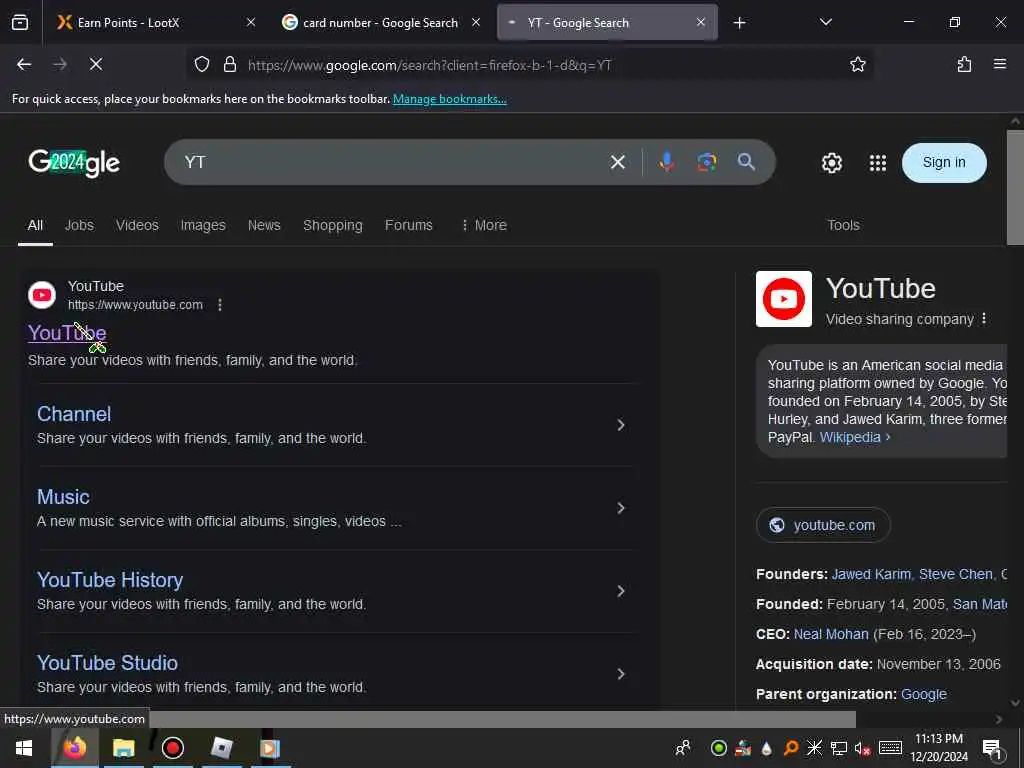
Task: Open tracking protection shield icon
Action: 202,64
